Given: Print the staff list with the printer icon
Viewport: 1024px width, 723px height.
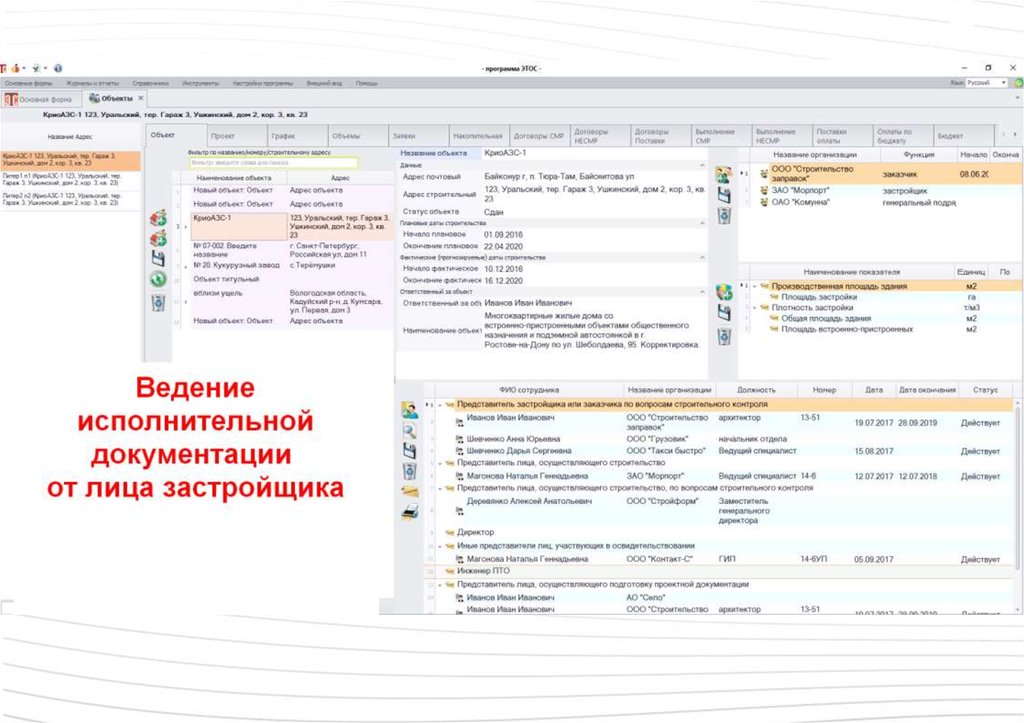Looking at the screenshot, I should click(409, 511).
